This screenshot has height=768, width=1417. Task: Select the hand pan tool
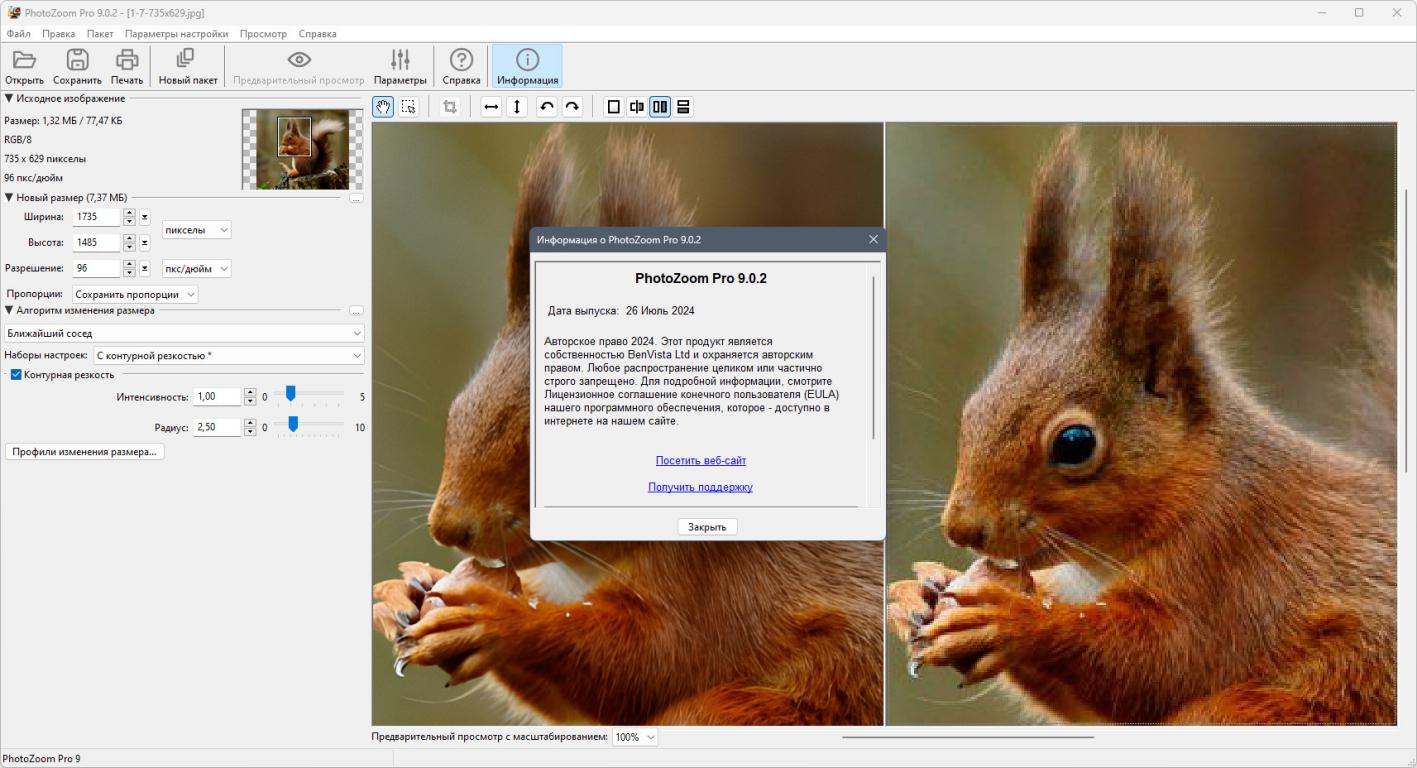point(383,107)
